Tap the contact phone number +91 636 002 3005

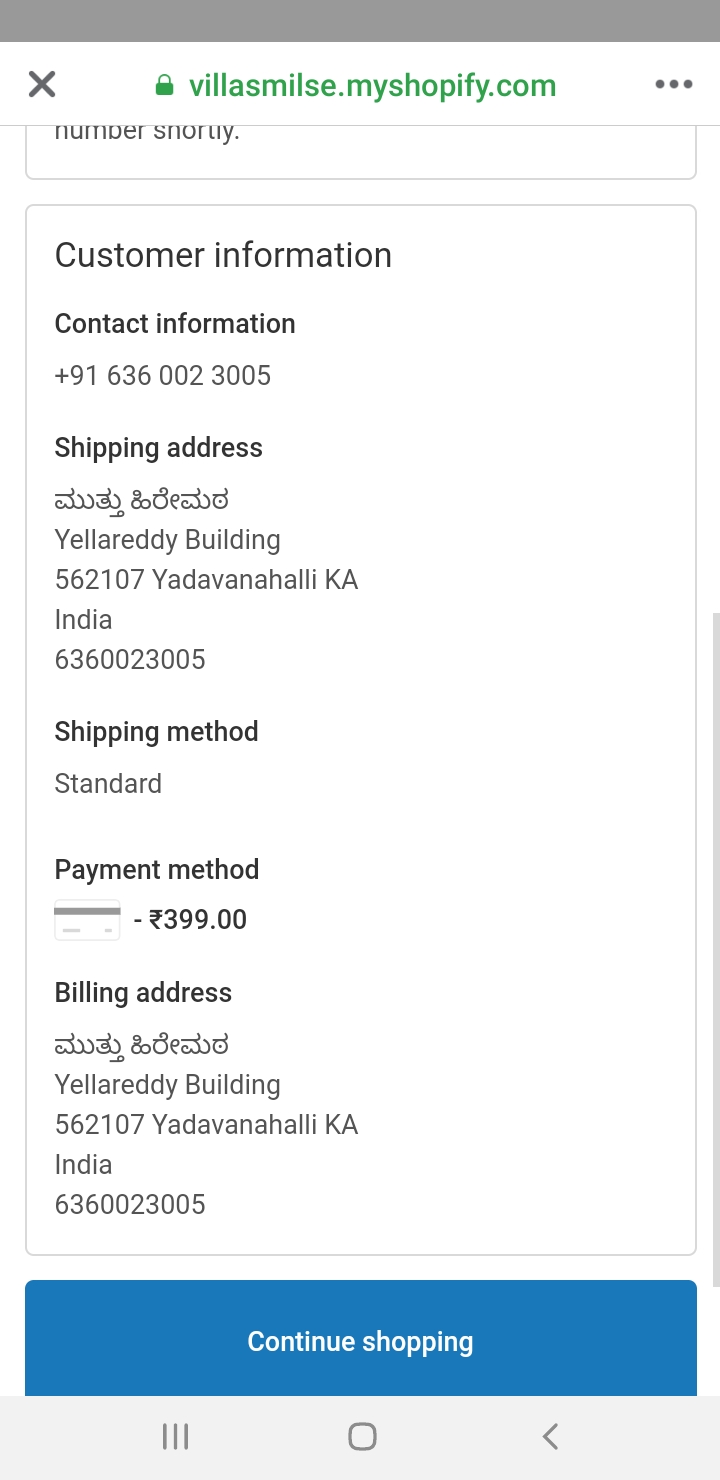click(x=163, y=376)
